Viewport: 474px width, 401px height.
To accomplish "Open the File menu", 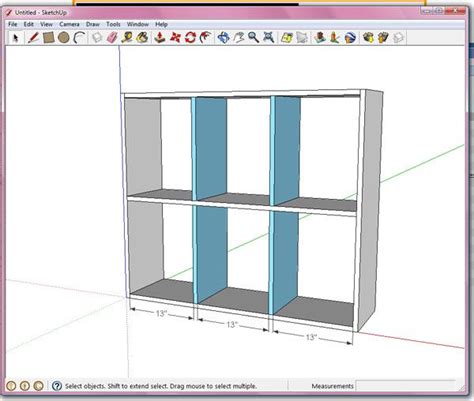I will tap(13, 24).
